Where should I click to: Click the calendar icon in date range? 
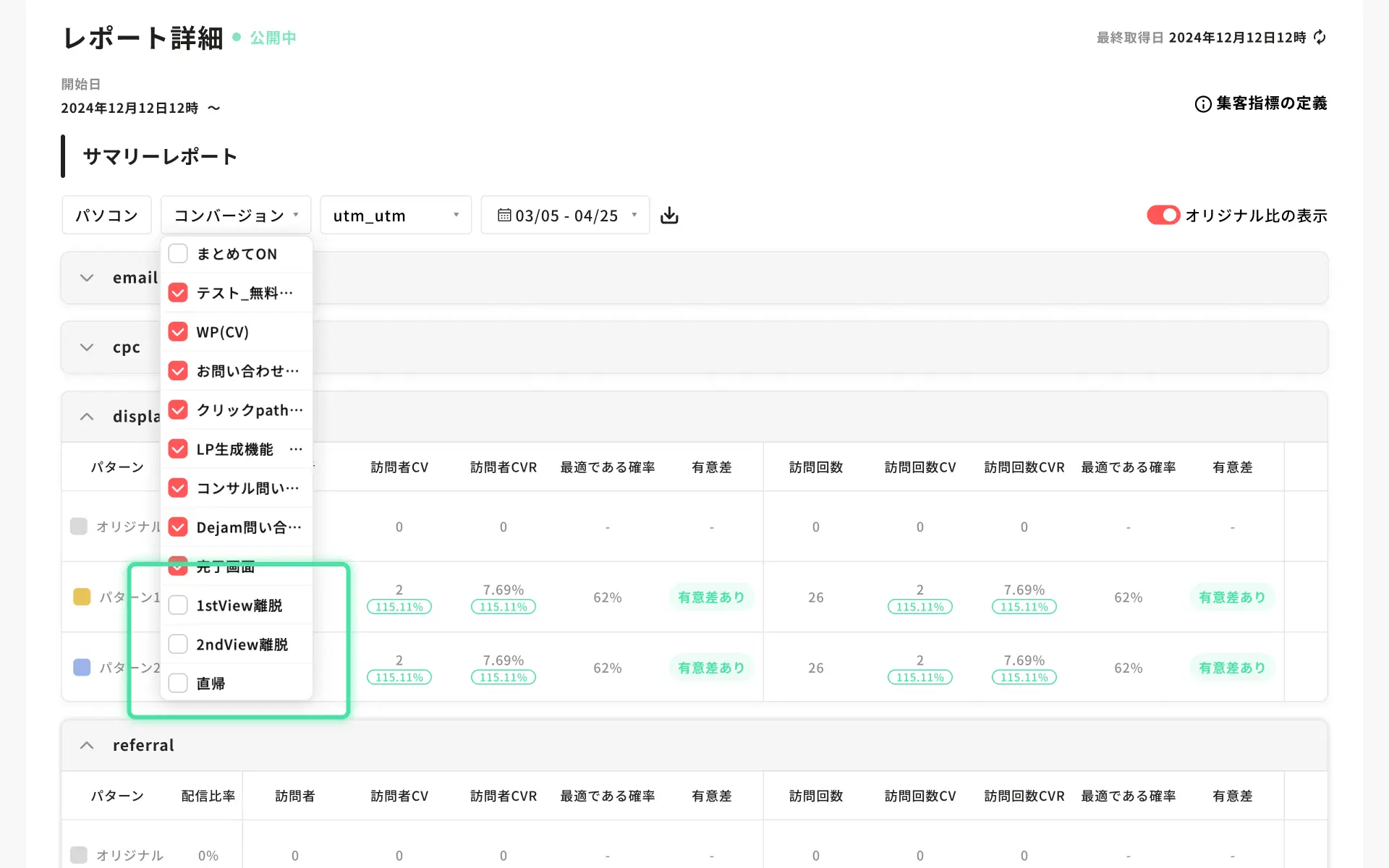(504, 216)
